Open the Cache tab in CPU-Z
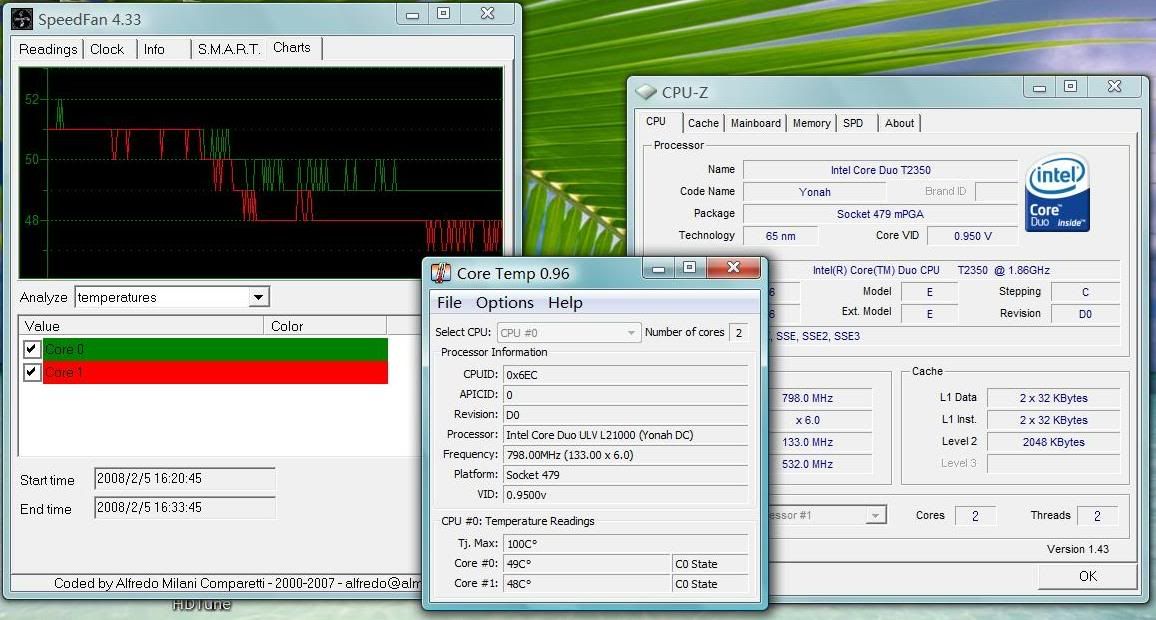This screenshot has width=1156, height=620. coord(703,123)
